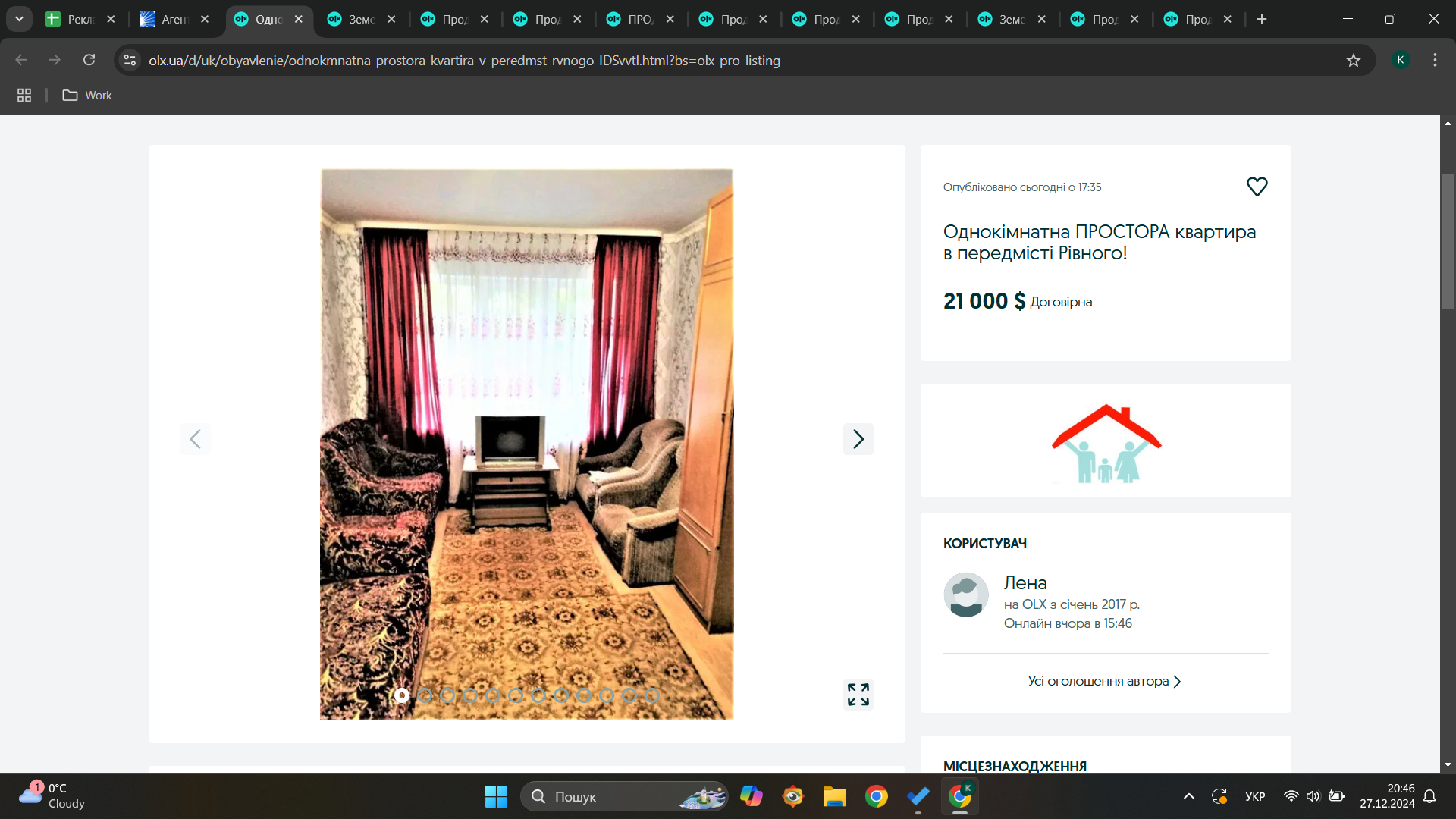
Task: Bookmark this page with star icon
Action: pyautogui.click(x=1354, y=61)
